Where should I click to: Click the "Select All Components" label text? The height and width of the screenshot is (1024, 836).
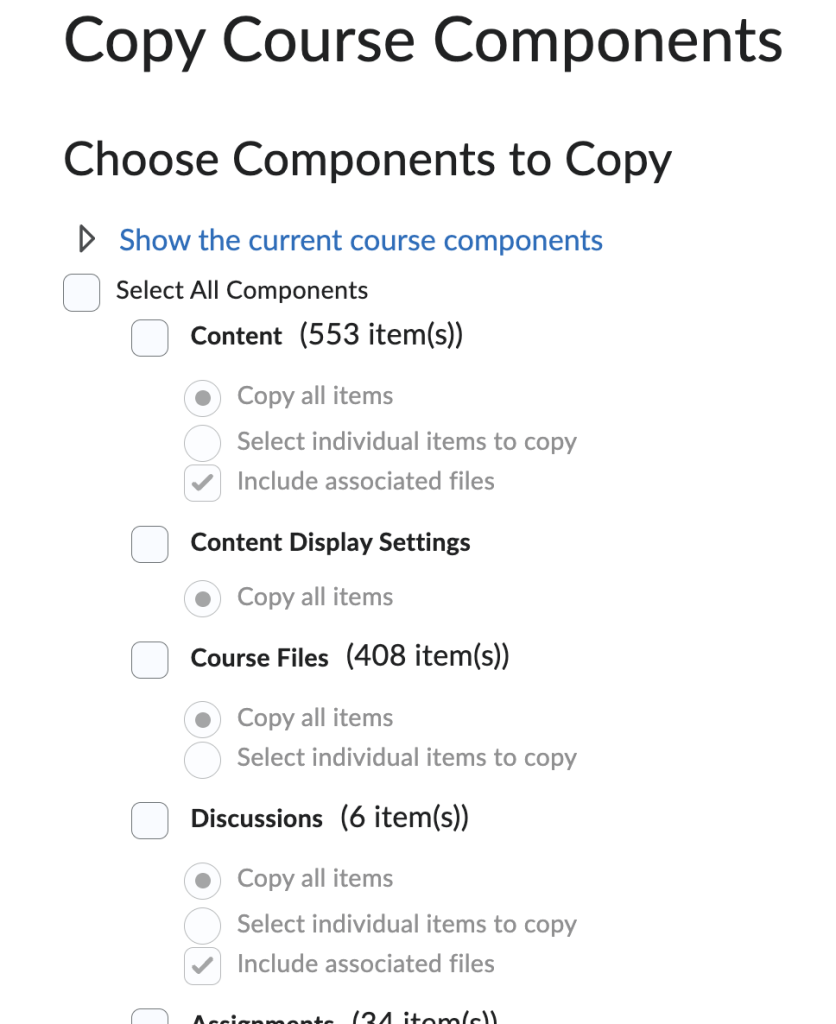pos(242,291)
